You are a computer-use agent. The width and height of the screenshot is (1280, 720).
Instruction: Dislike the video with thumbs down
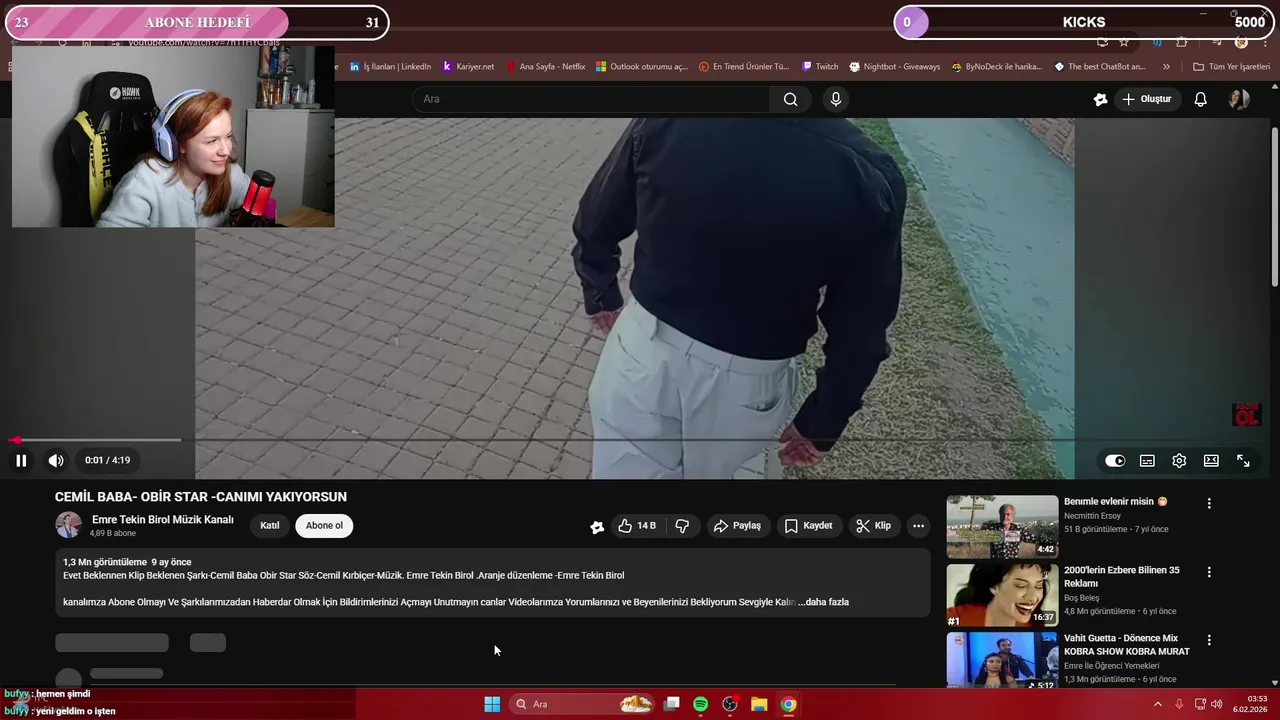pyautogui.click(x=682, y=526)
